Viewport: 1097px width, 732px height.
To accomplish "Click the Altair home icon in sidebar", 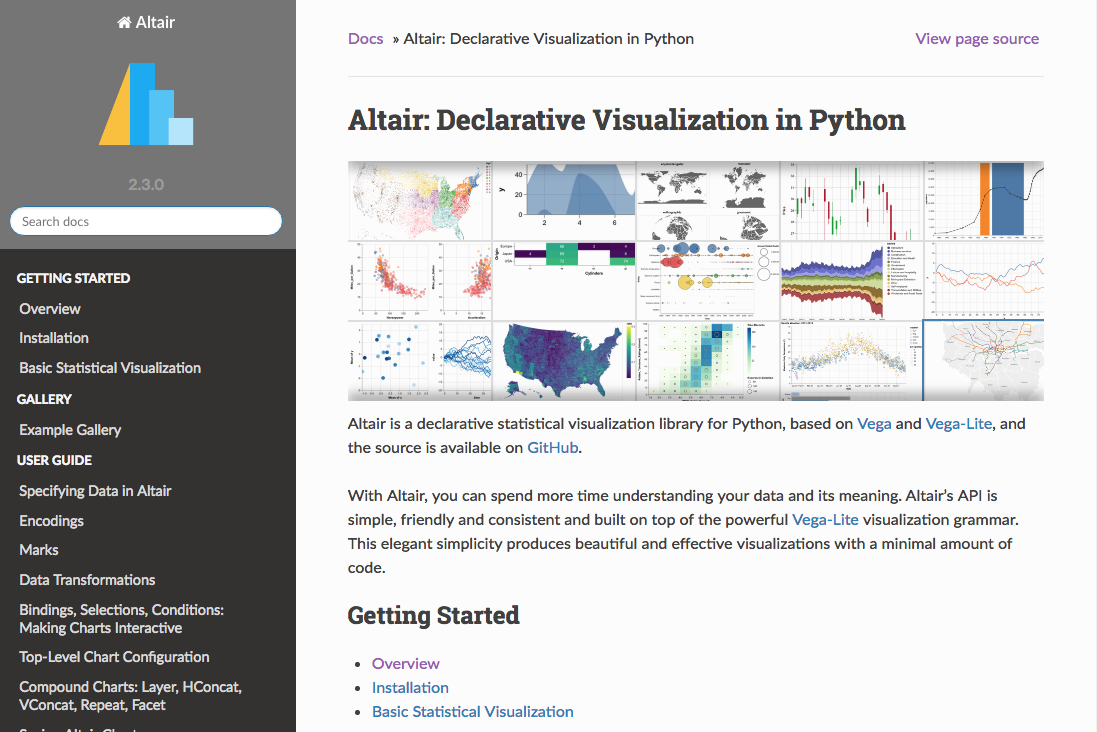I will click(124, 22).
